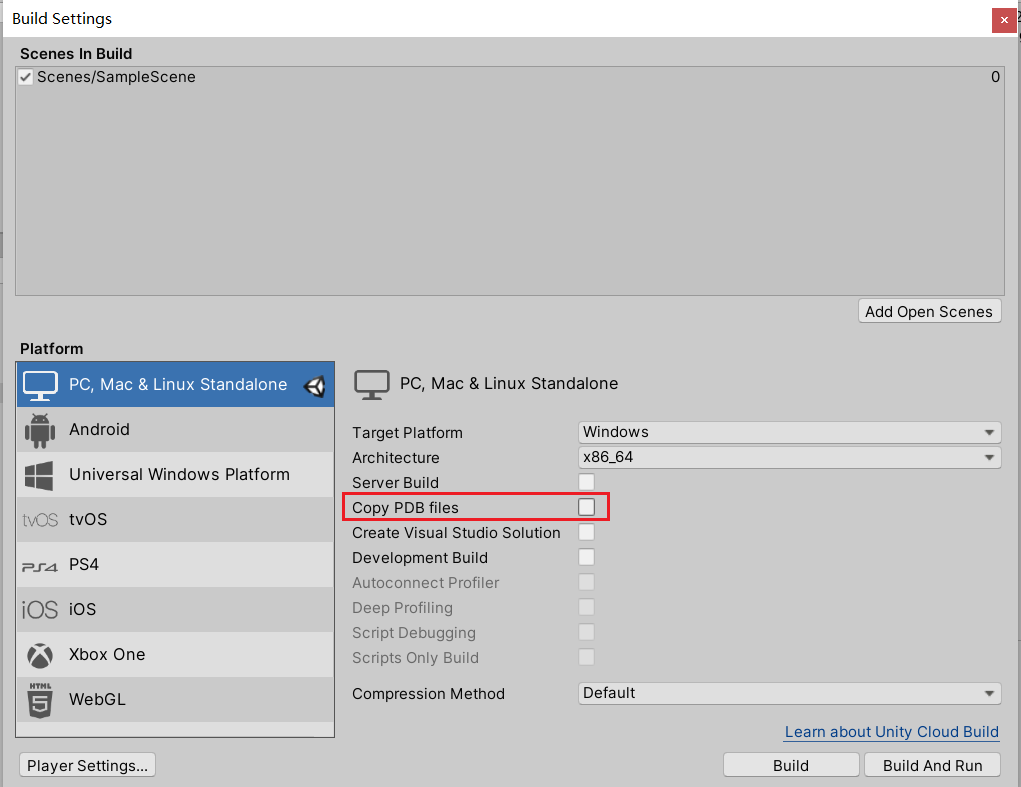The width and height of the screenshot is (1021, 787).
Task: Click the iOS platform icon
Action: pos(40,610)
